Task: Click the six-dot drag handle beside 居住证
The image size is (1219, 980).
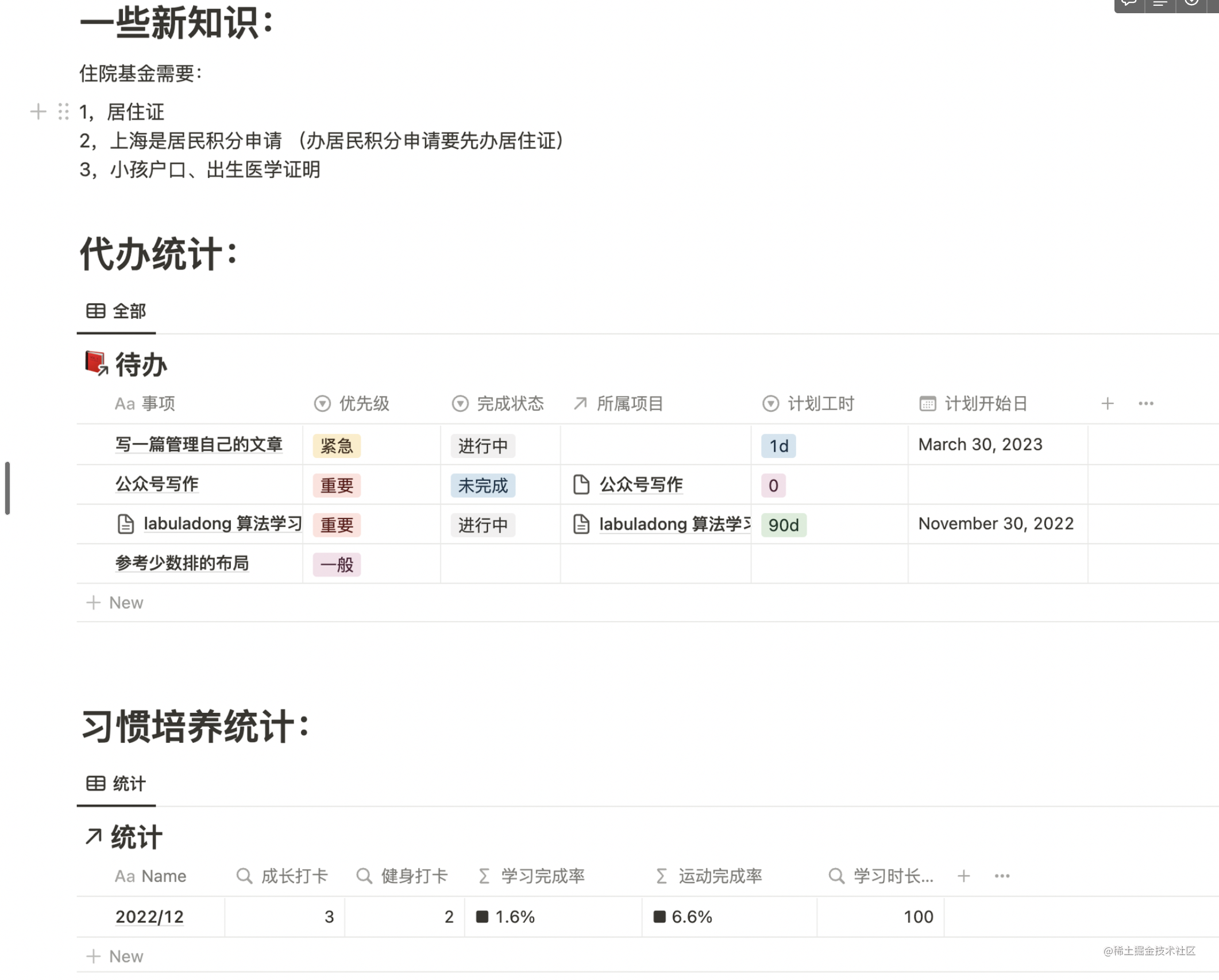Action: click(63, 111)
